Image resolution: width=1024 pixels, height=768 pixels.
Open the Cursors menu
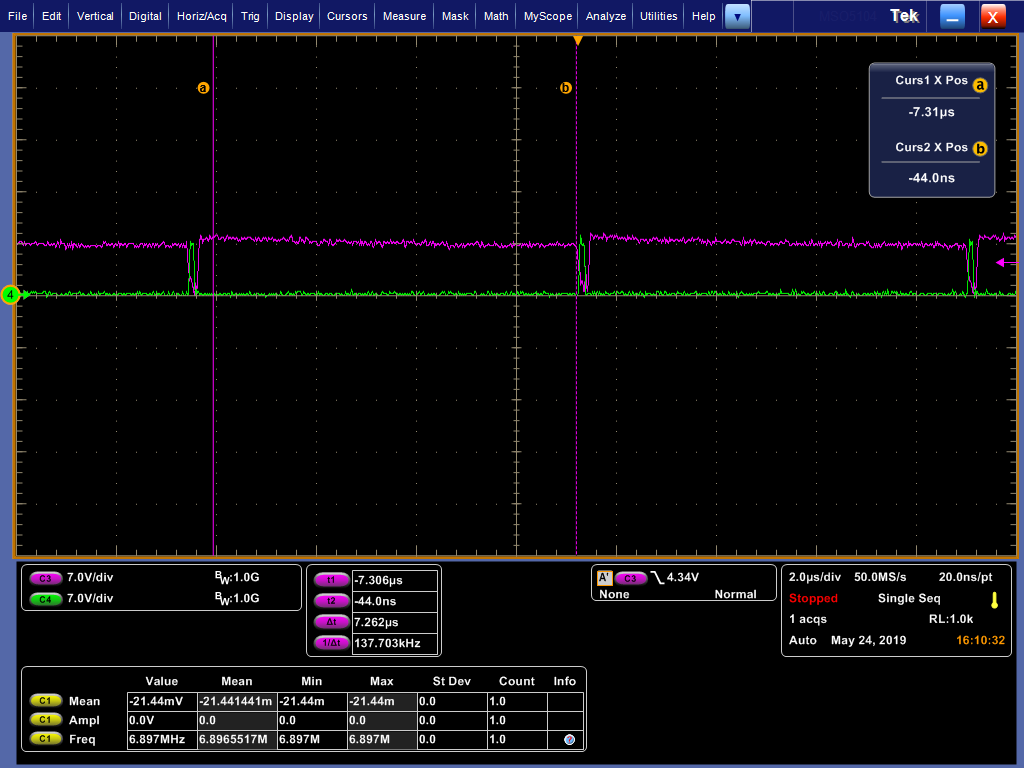pos(347,16)
